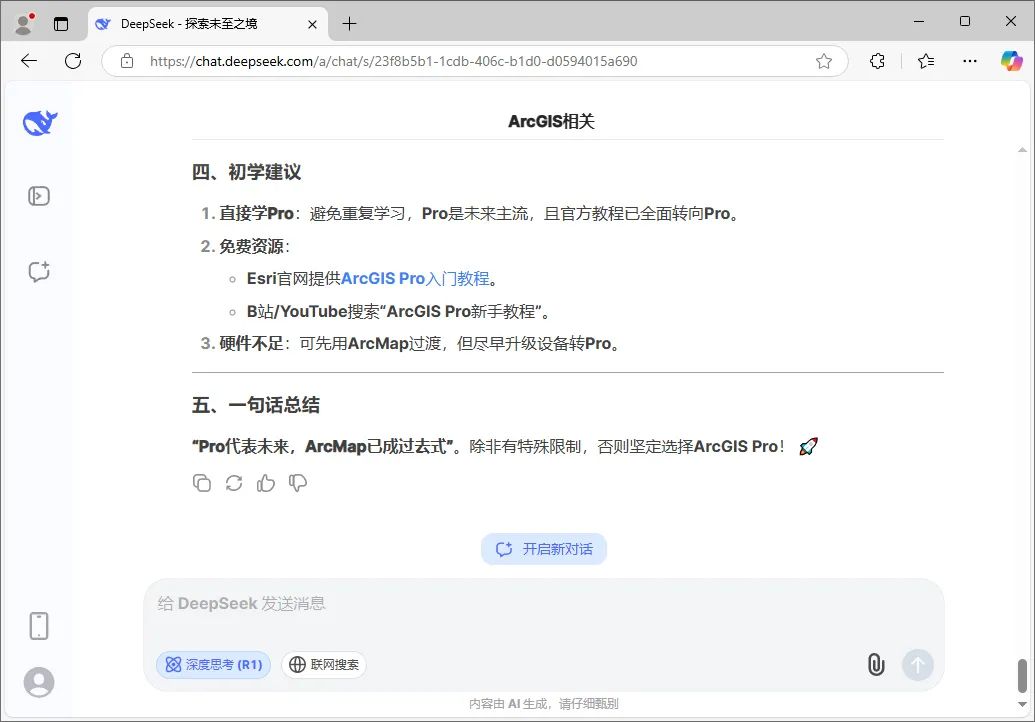Like the response with thumbs up

pos(265,483)
